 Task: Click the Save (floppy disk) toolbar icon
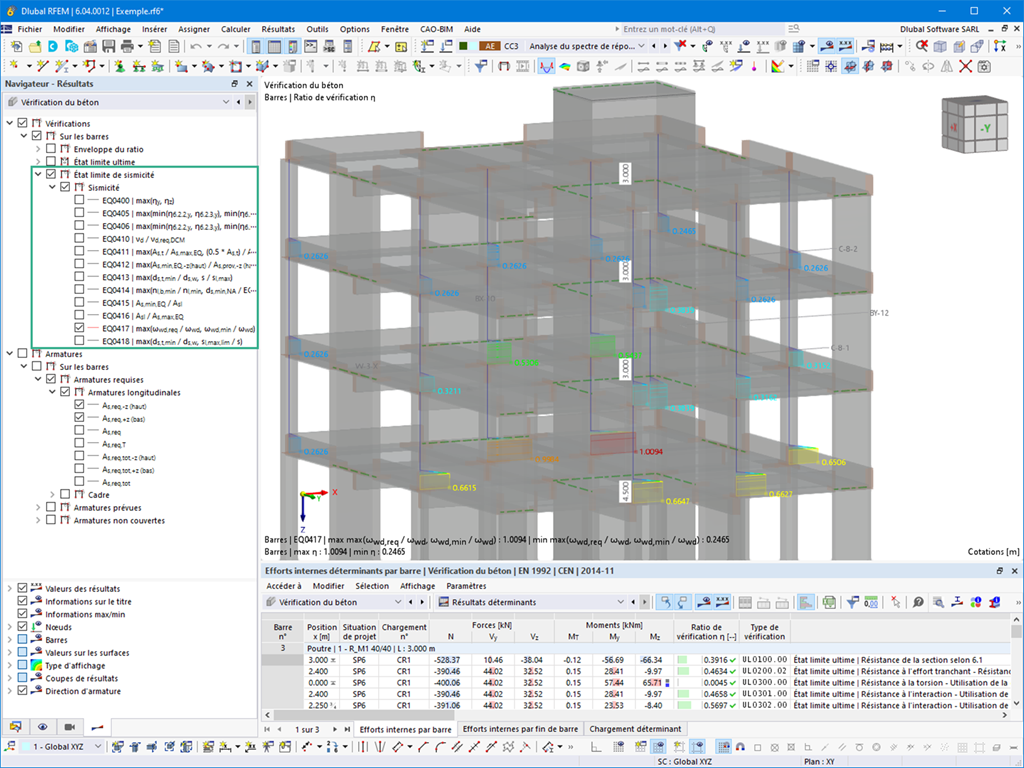click(x=108, y=46)
